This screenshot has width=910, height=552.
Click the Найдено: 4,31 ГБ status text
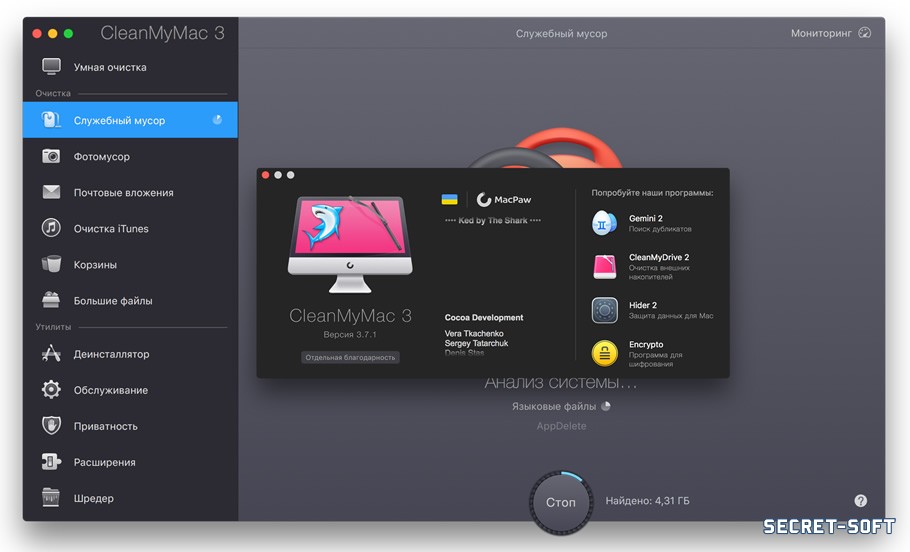coord(647,500)
